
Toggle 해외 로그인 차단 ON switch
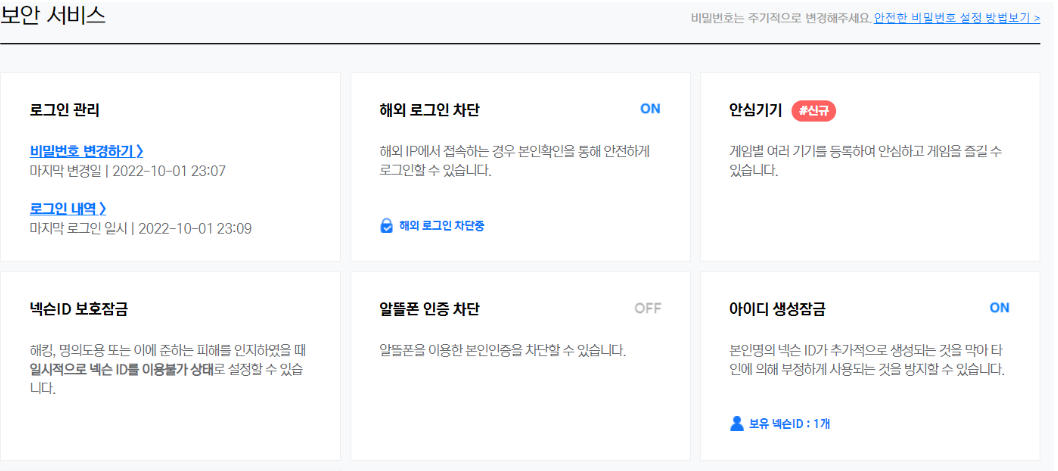tap(650, 109)
